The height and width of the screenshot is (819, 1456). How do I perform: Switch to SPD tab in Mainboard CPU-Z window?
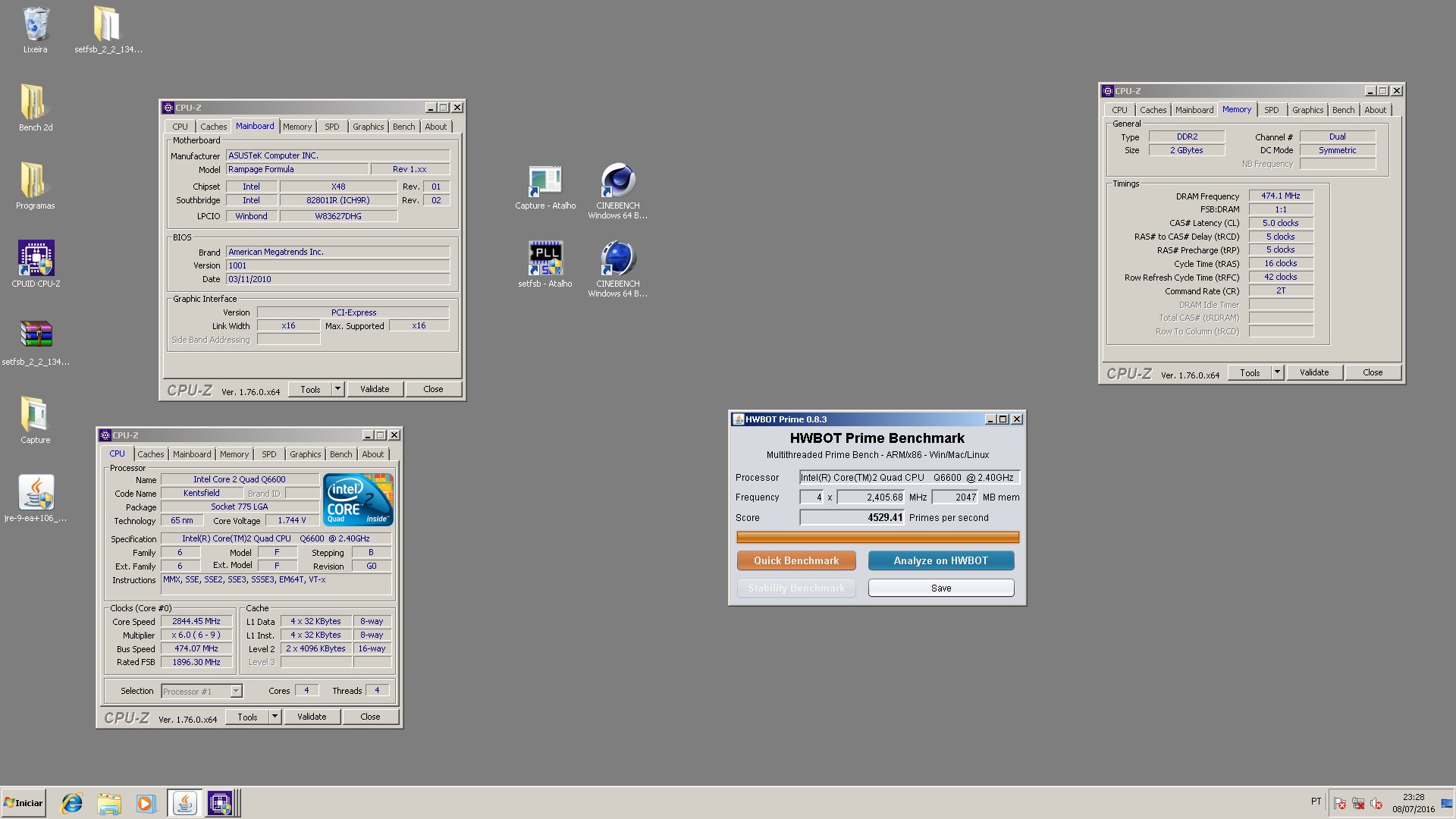click(x=331, y=127)
